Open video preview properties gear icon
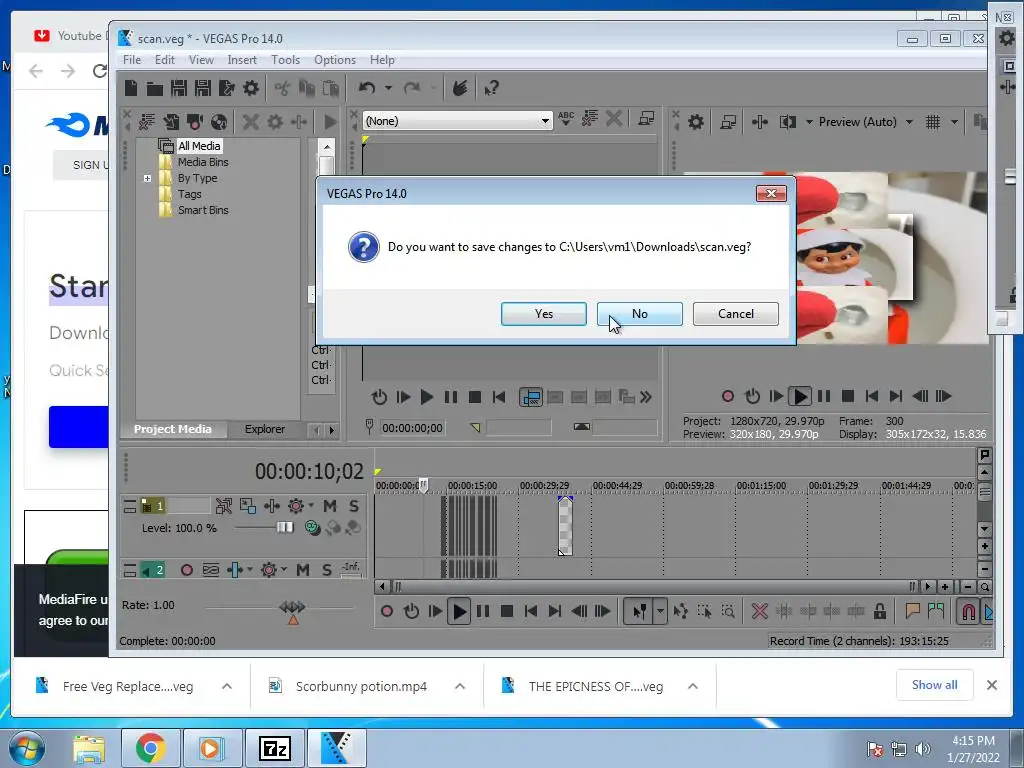Viewport: 1024px width, 768px height. [x=696, y=122]
